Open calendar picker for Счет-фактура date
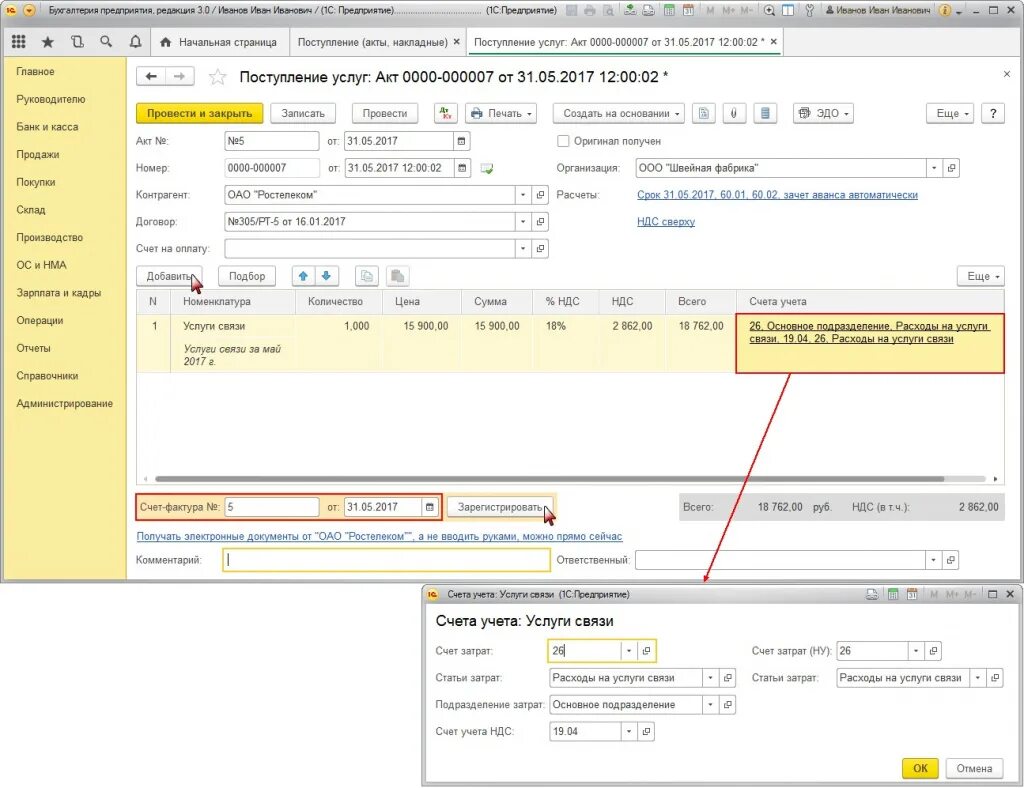The height and width of the screenshot is (788, 1024). (430, 507)
